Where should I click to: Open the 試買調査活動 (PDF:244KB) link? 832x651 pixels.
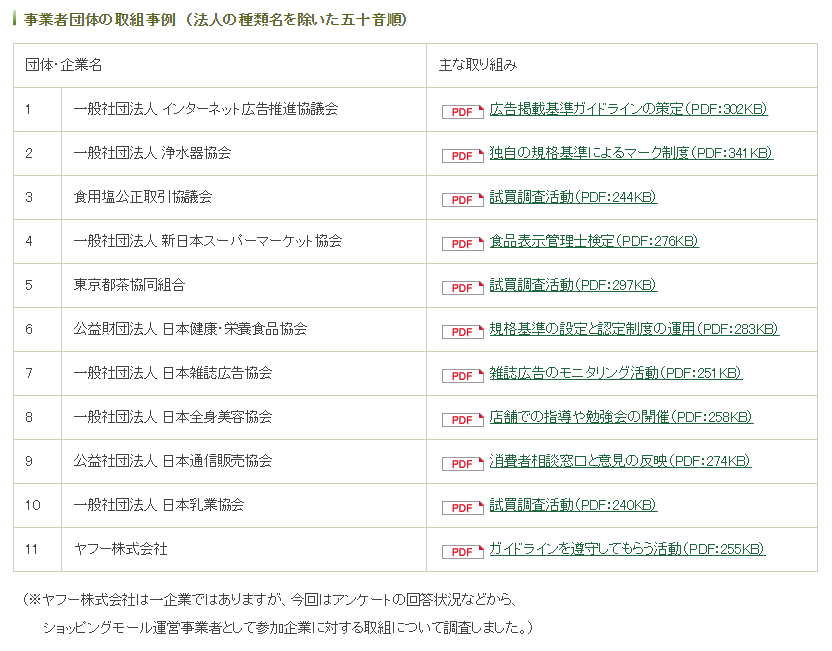(573, 197)
